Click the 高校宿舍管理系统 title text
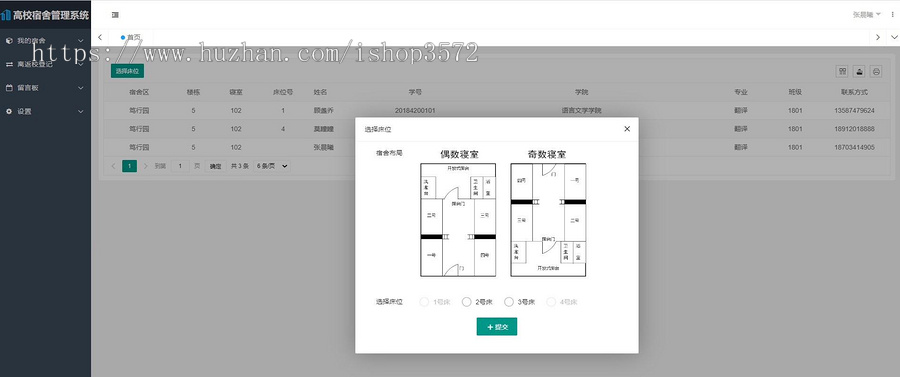Screen dimensions: 900x377 pos(51,15)
